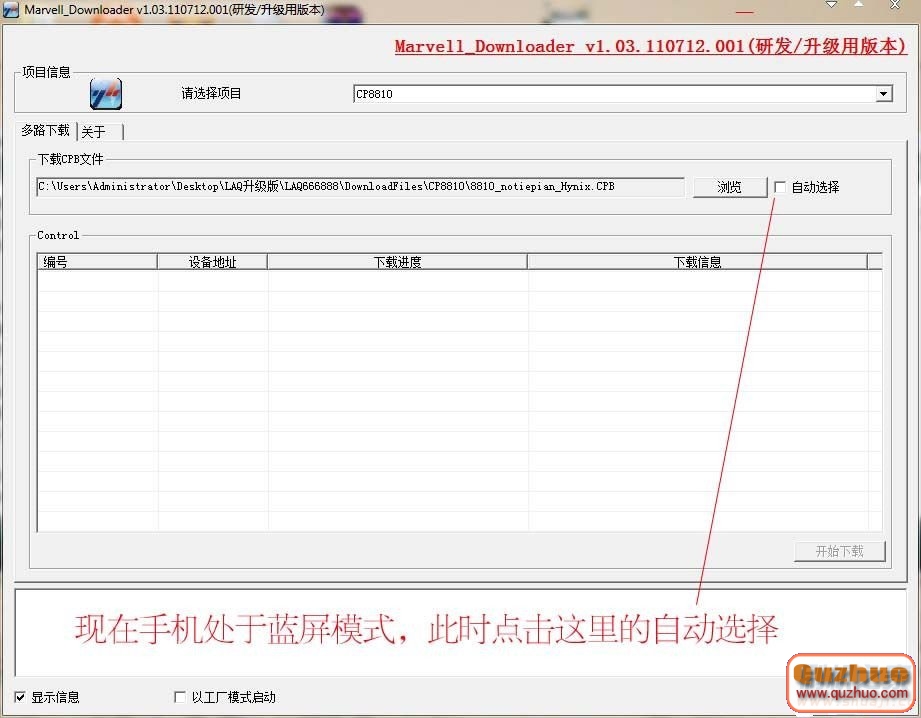
Task: Click the 浏览 browse button
Action: pos(730,187)
